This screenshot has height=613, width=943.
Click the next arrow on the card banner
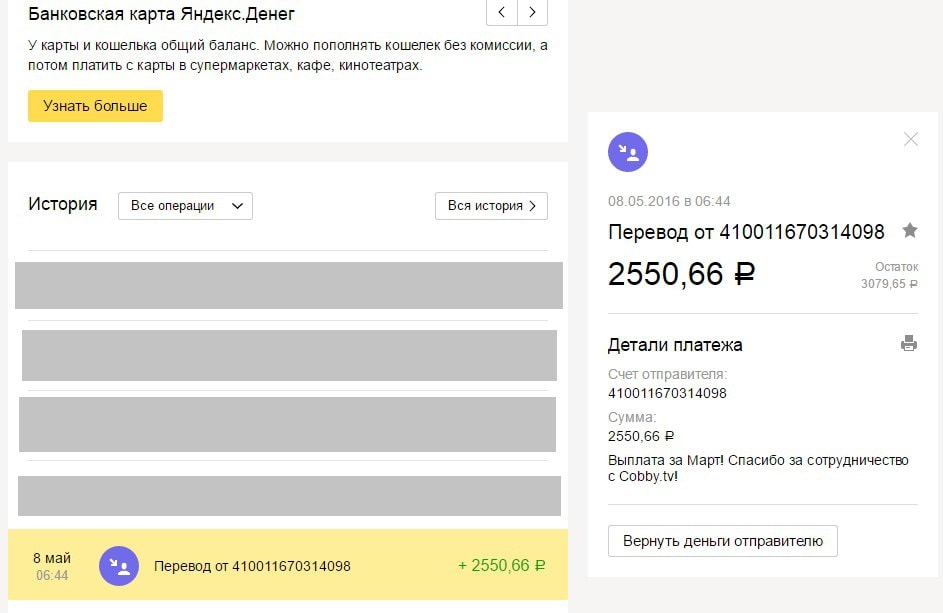532,12
